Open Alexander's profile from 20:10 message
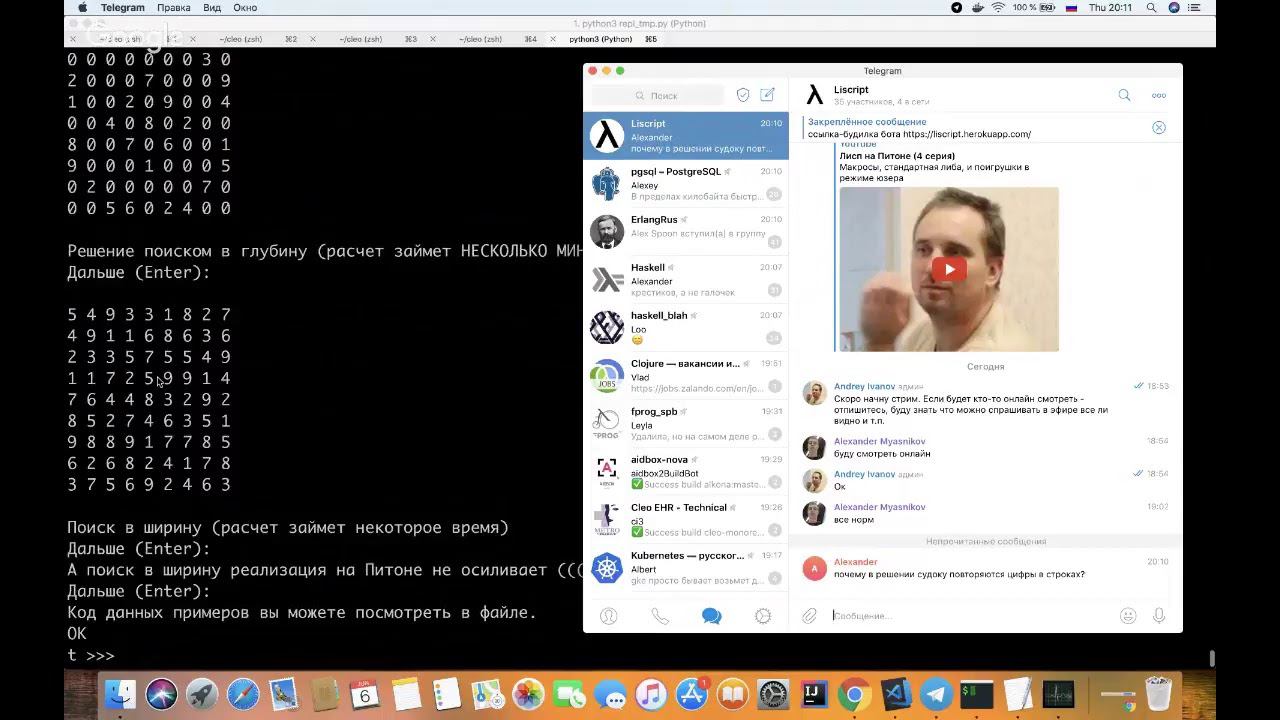Image resolution: width=1280 pixels, height=720 pixels. pyautogui.click(x=855, y=562)
